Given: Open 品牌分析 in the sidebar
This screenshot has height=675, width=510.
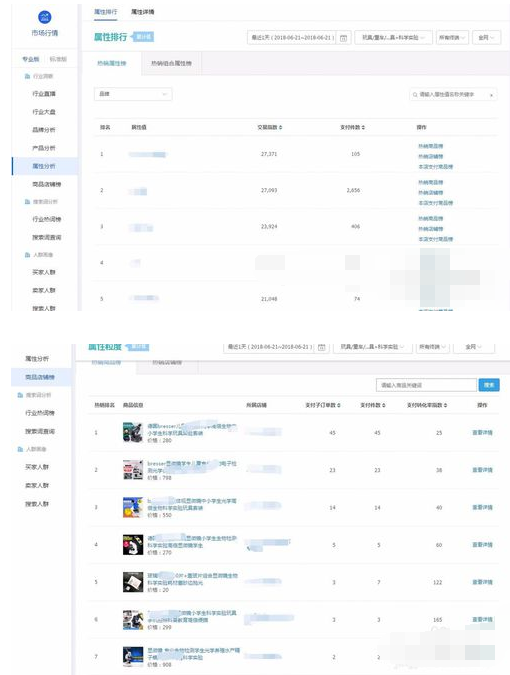Looking at the screenshot, I should pyautogui.click(x=44, y=130).
